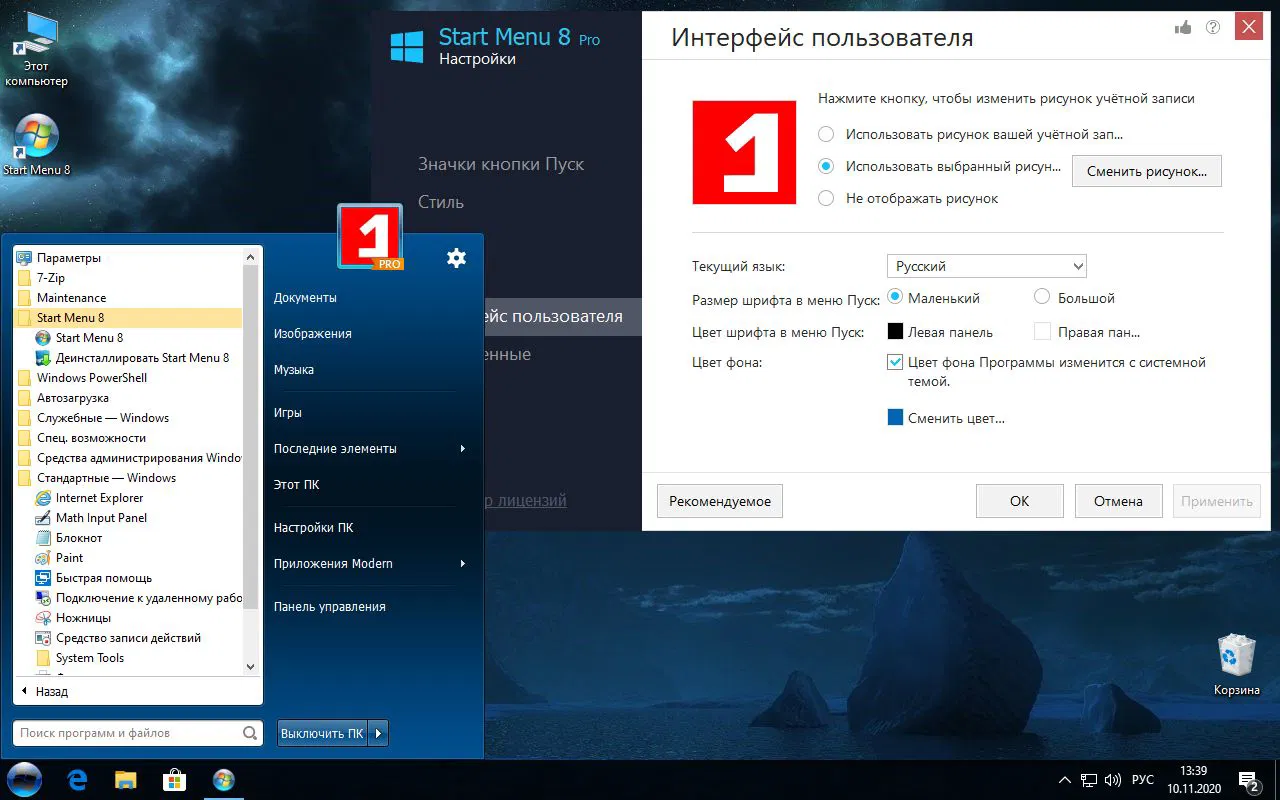The image size is (1280, 800).
Task: Click the 'Сменить рисунок...' button
Action: (1146, 170)
